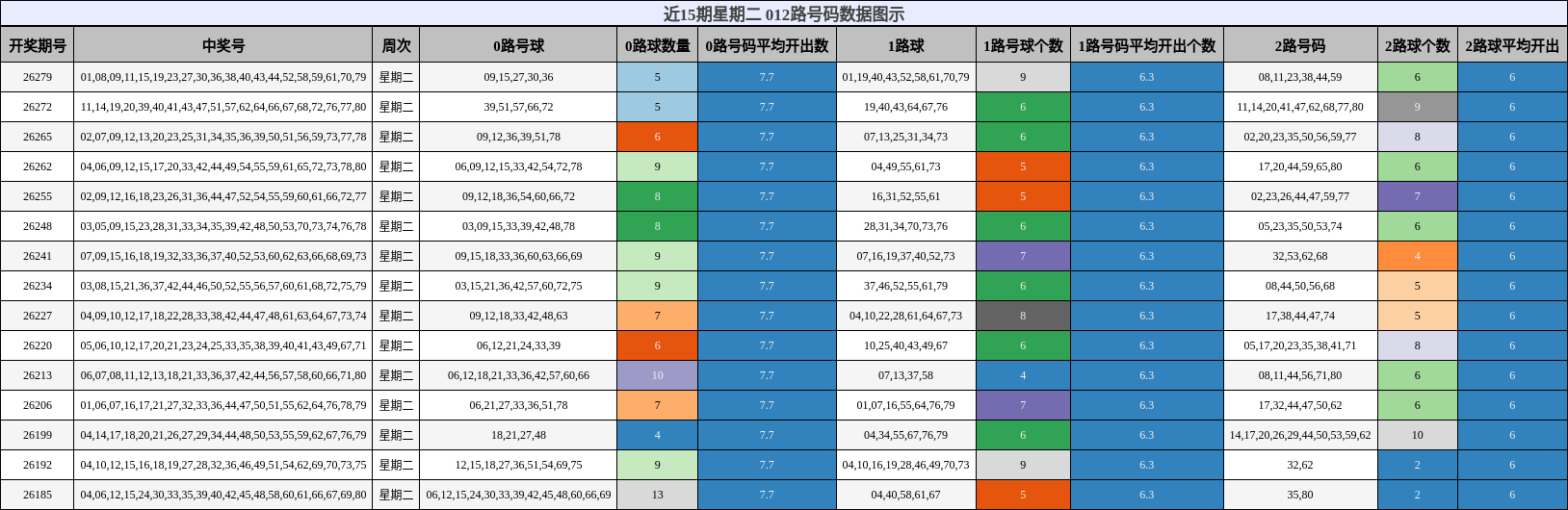
Task: Click 1路号球个数 value 8 in row 26227
Action: (x=1023, y=316)
